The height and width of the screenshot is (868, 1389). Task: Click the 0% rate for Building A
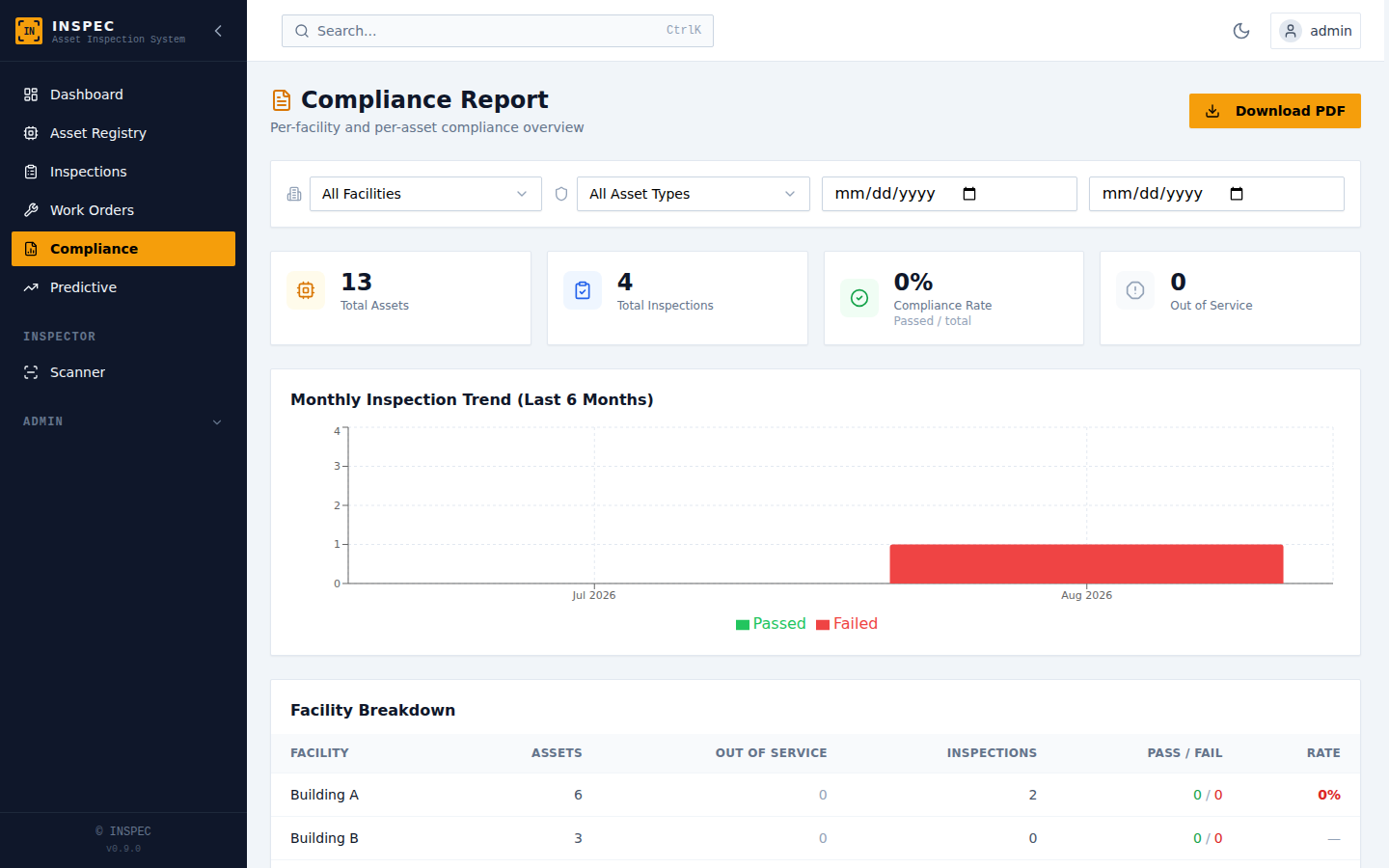click(1329, 795)
